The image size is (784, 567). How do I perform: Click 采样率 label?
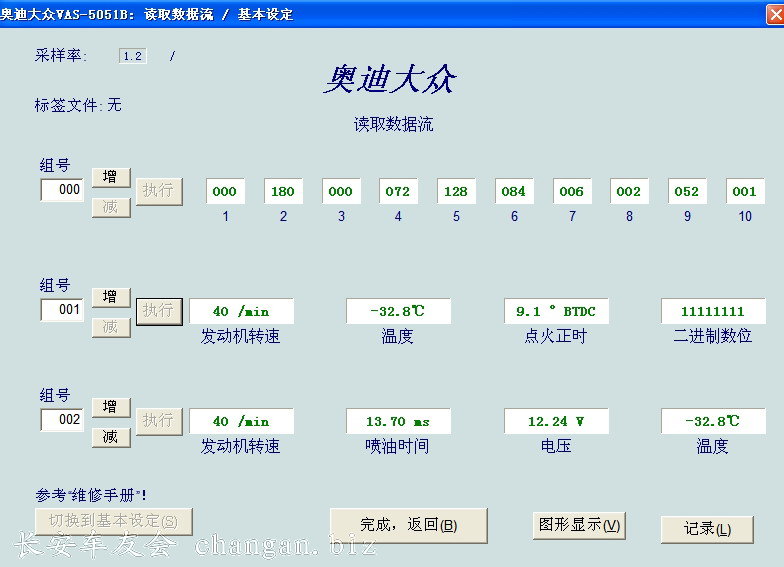pos(60,56)
